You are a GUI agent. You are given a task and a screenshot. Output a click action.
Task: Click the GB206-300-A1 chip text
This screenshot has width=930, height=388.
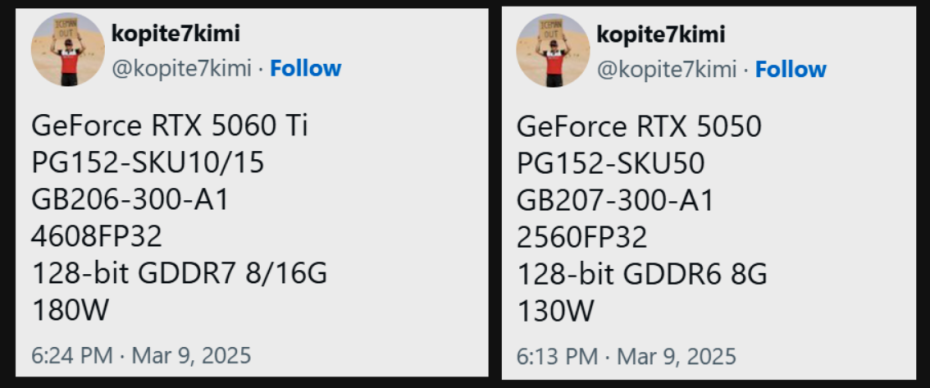tap(130, 200)
